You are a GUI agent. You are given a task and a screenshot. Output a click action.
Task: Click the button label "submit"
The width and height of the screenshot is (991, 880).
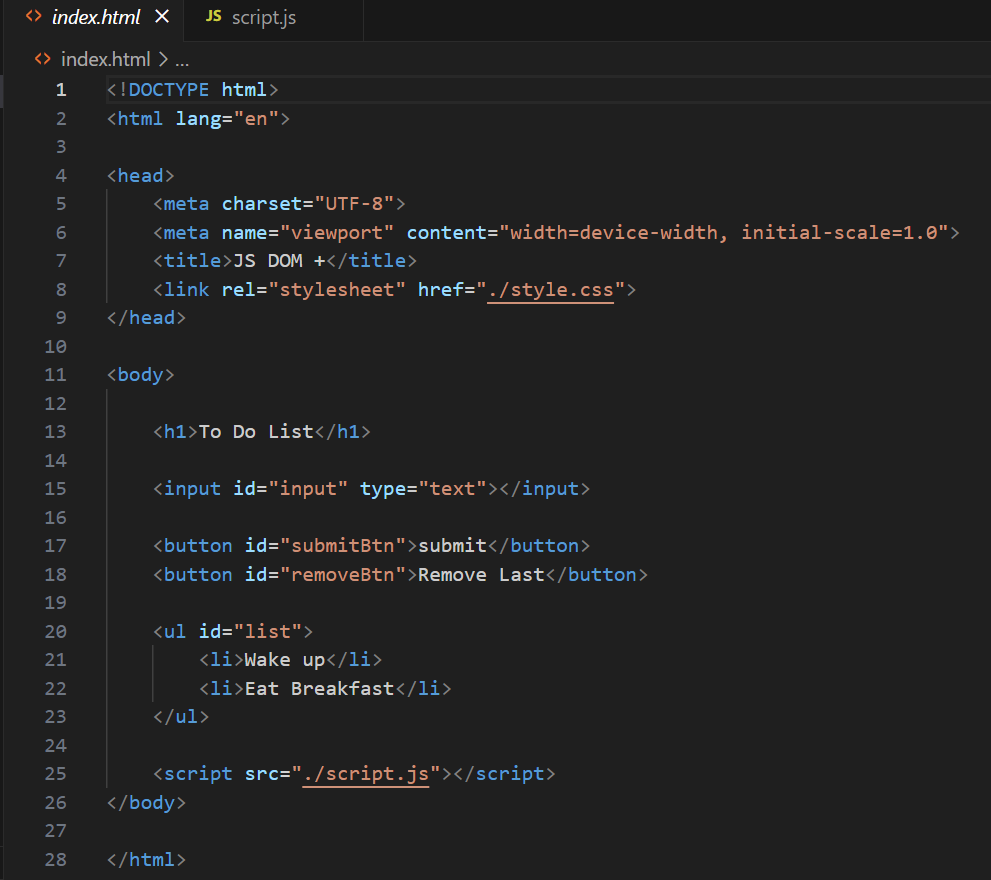452,546
